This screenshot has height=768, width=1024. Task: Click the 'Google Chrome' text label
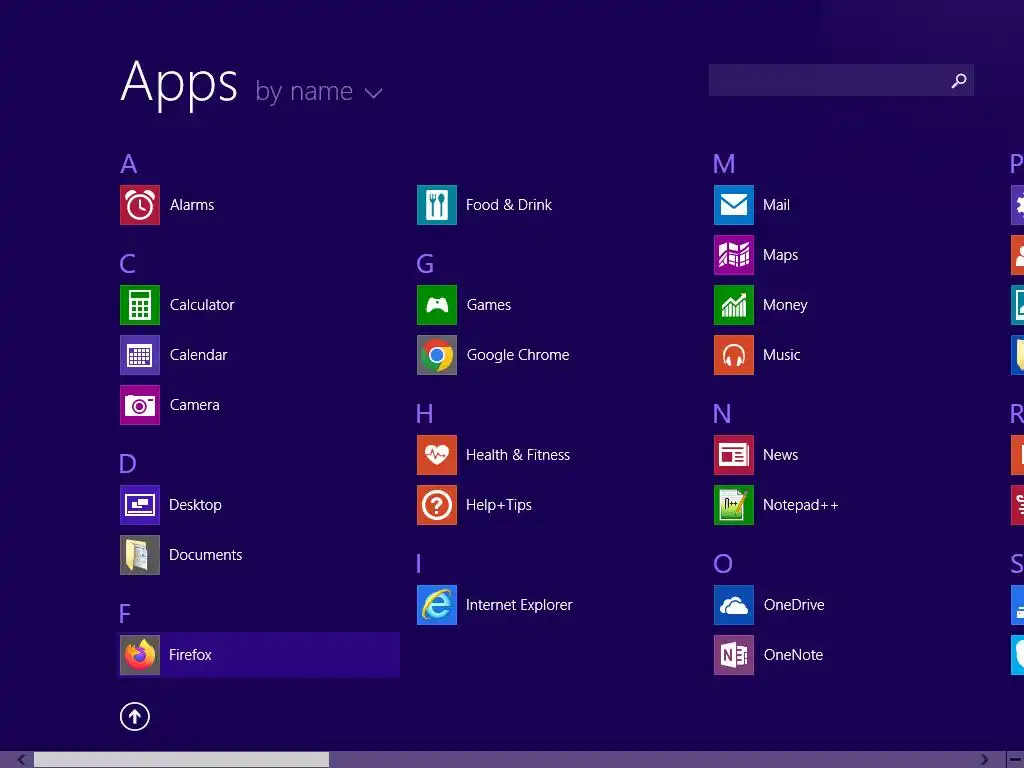click(518, 355)
